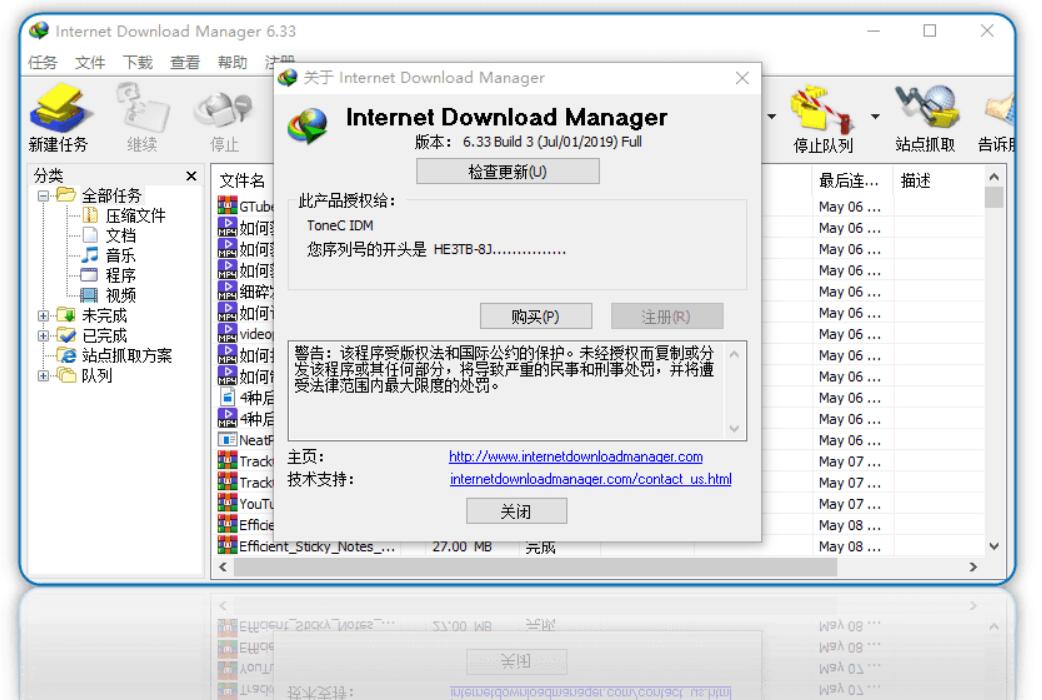Viewport: 1042px width, 700px height.
Task: Select the 文档 category
Action: coord(120,235)
